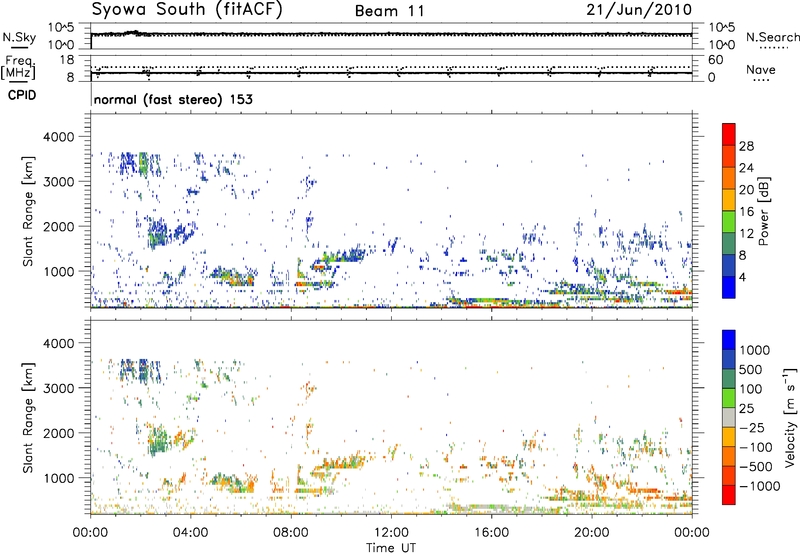Screen dimensions: 800x554
Task: Click the dark blue swatch below 4 dB
Action: [729, 287]
